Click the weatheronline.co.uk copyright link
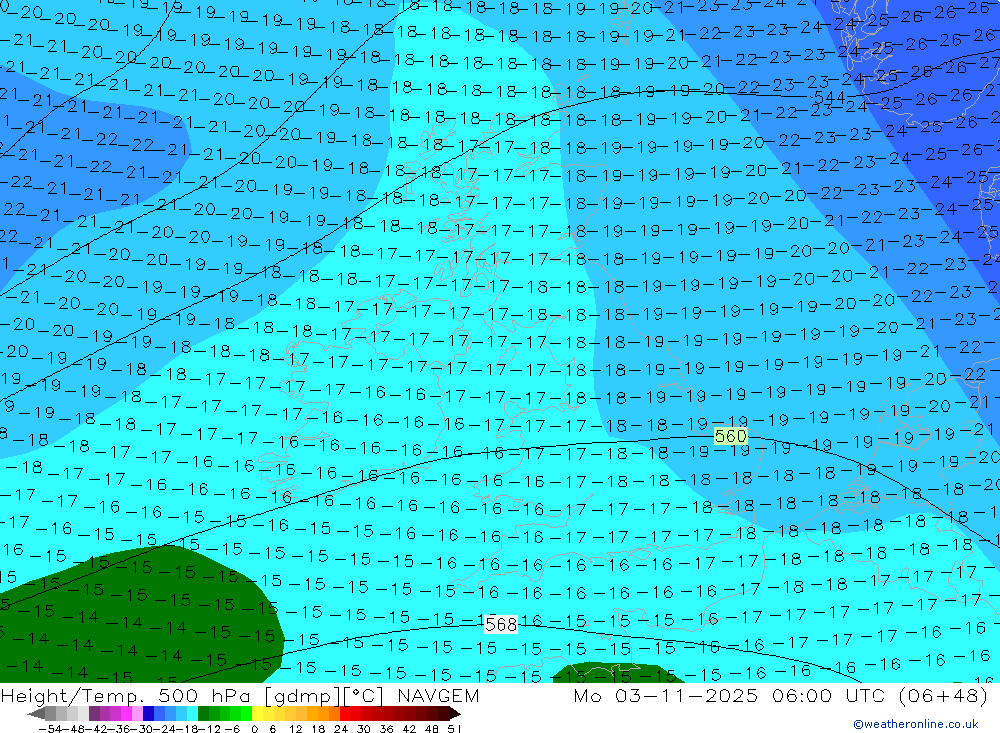The height and width of the screenshot is (733, 1000). click(x=916, y=724)
